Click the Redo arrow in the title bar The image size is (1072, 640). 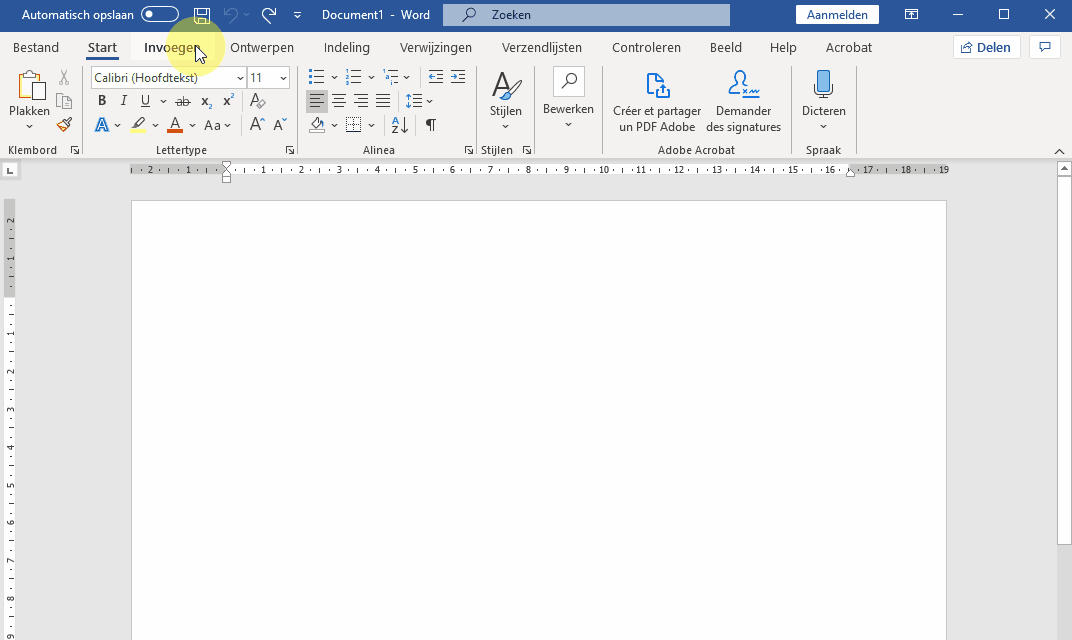(269, 14)
